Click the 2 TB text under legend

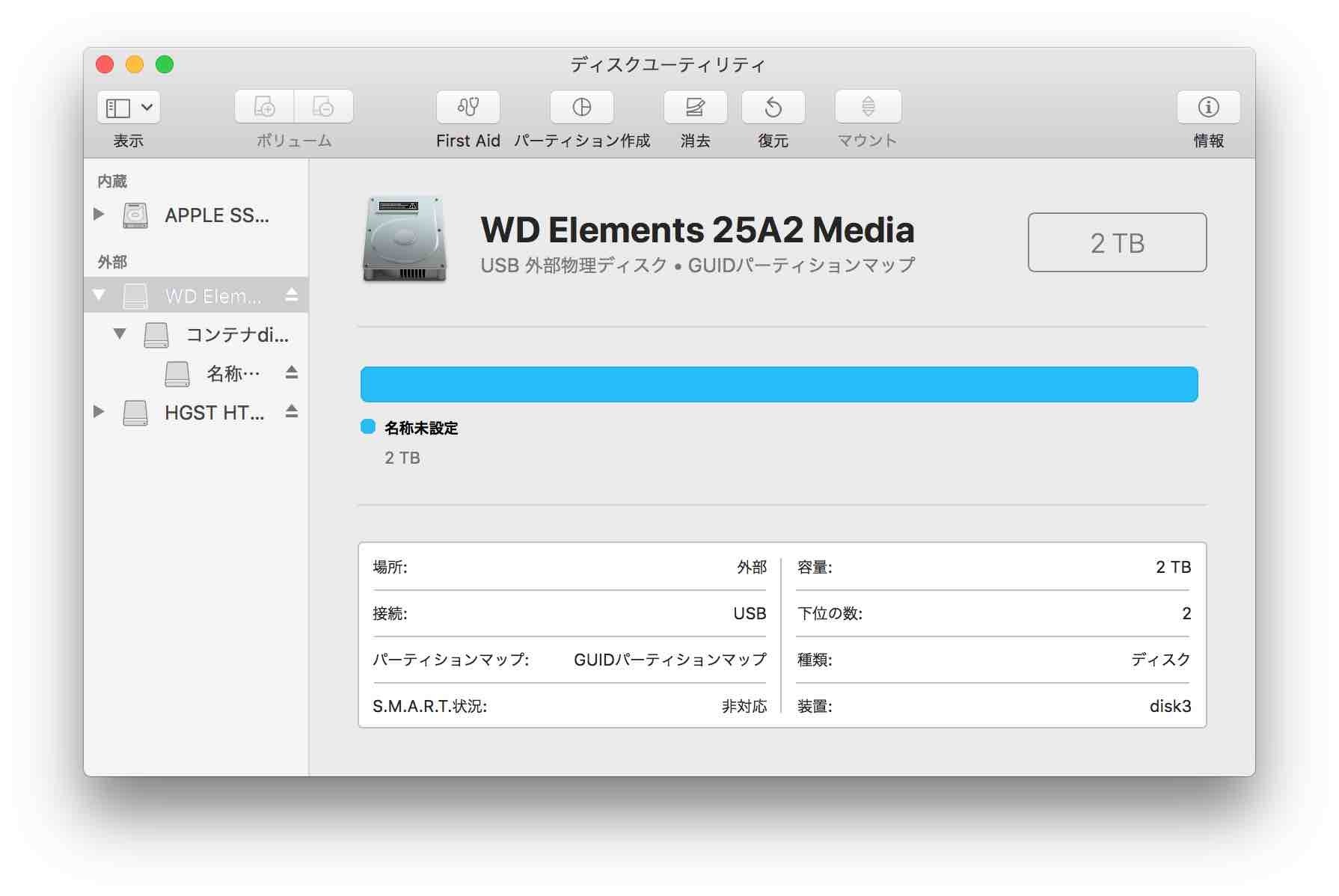point(402,458)
